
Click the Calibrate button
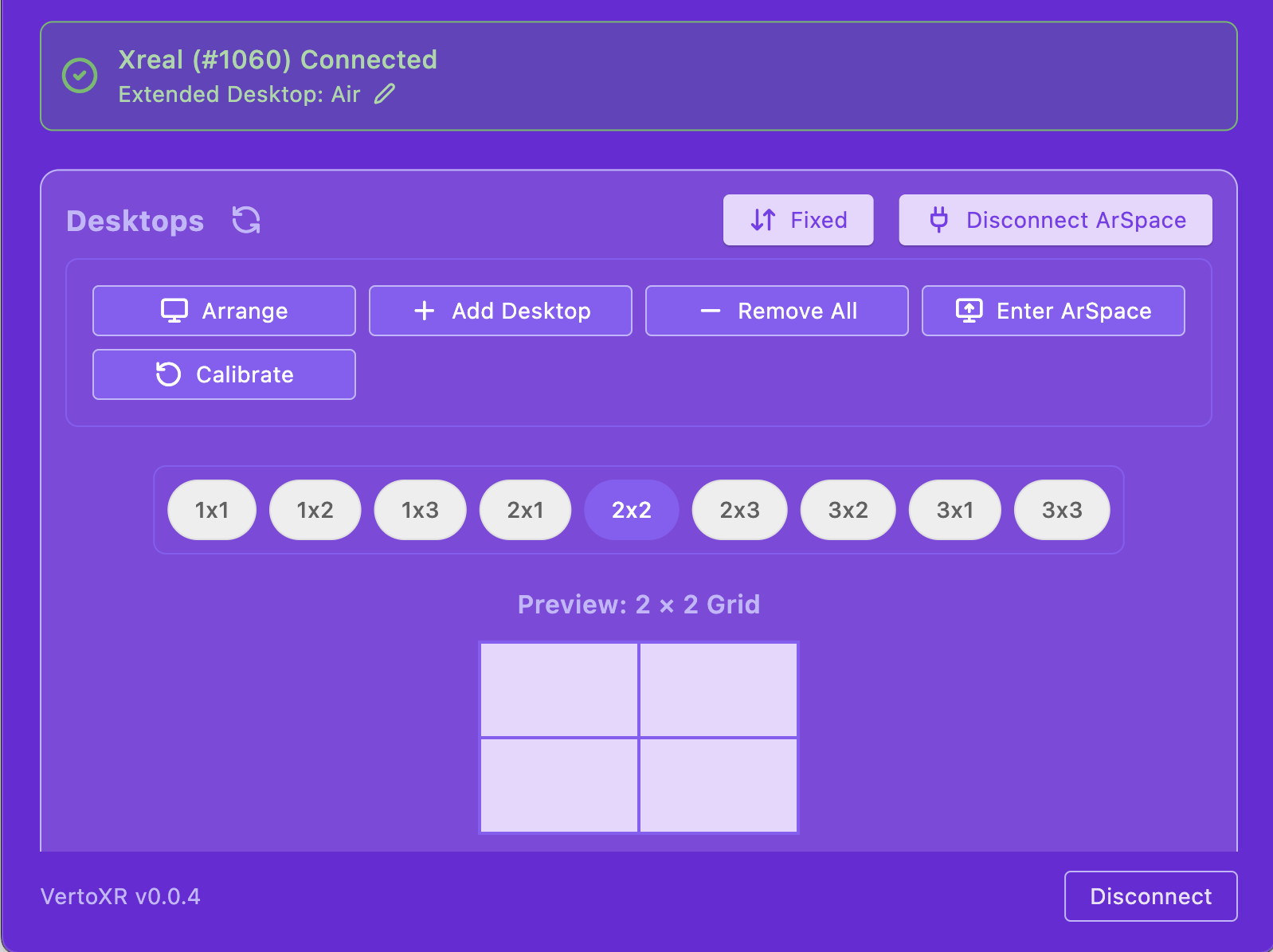tap(224, 374)
